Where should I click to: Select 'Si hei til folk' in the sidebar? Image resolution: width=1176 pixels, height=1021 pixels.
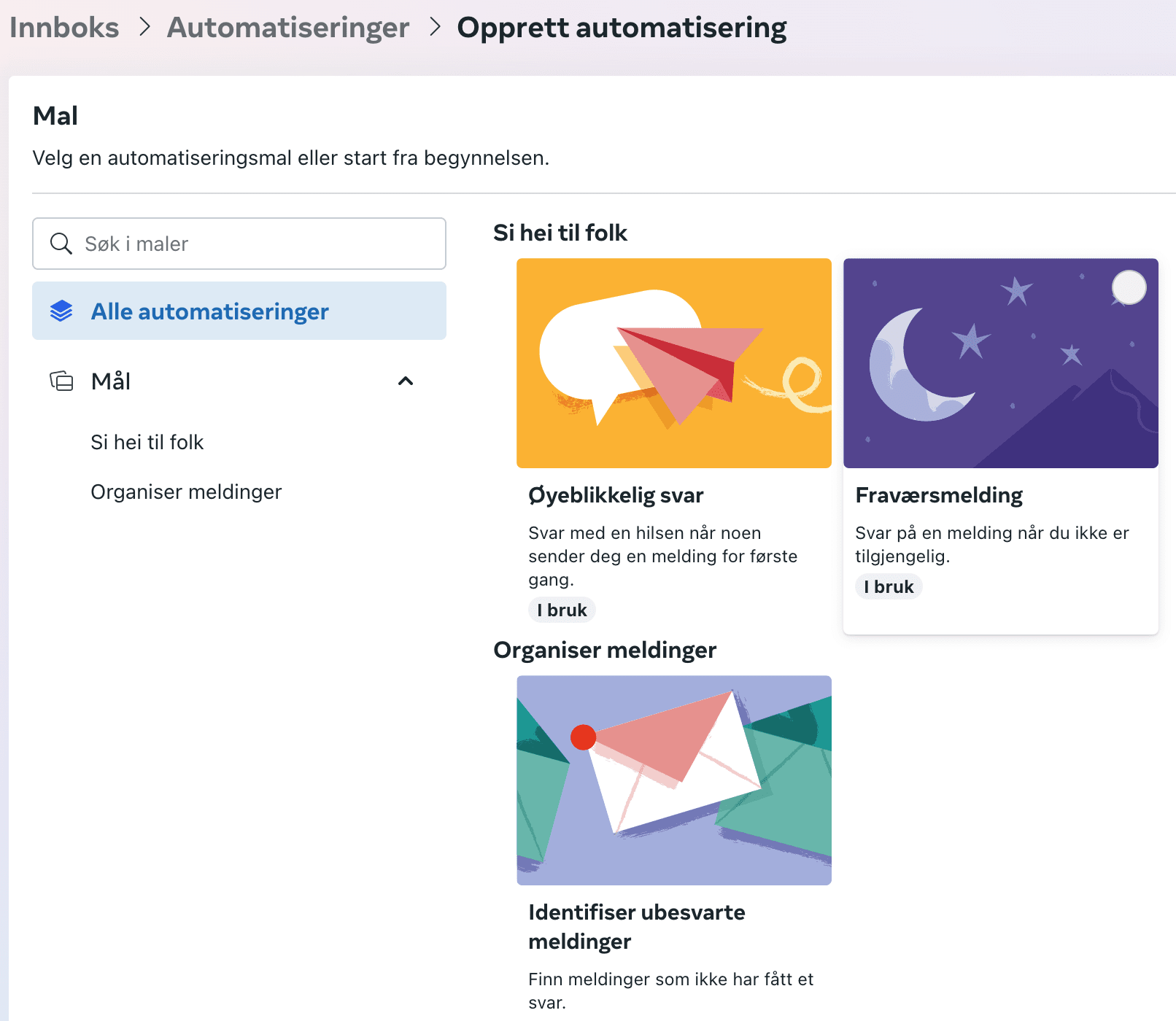tap(147, 441)
